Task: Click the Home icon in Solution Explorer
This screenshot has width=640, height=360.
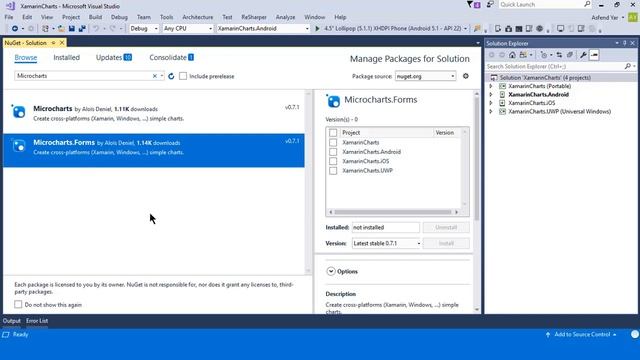Action: click(x=512, y=55)
